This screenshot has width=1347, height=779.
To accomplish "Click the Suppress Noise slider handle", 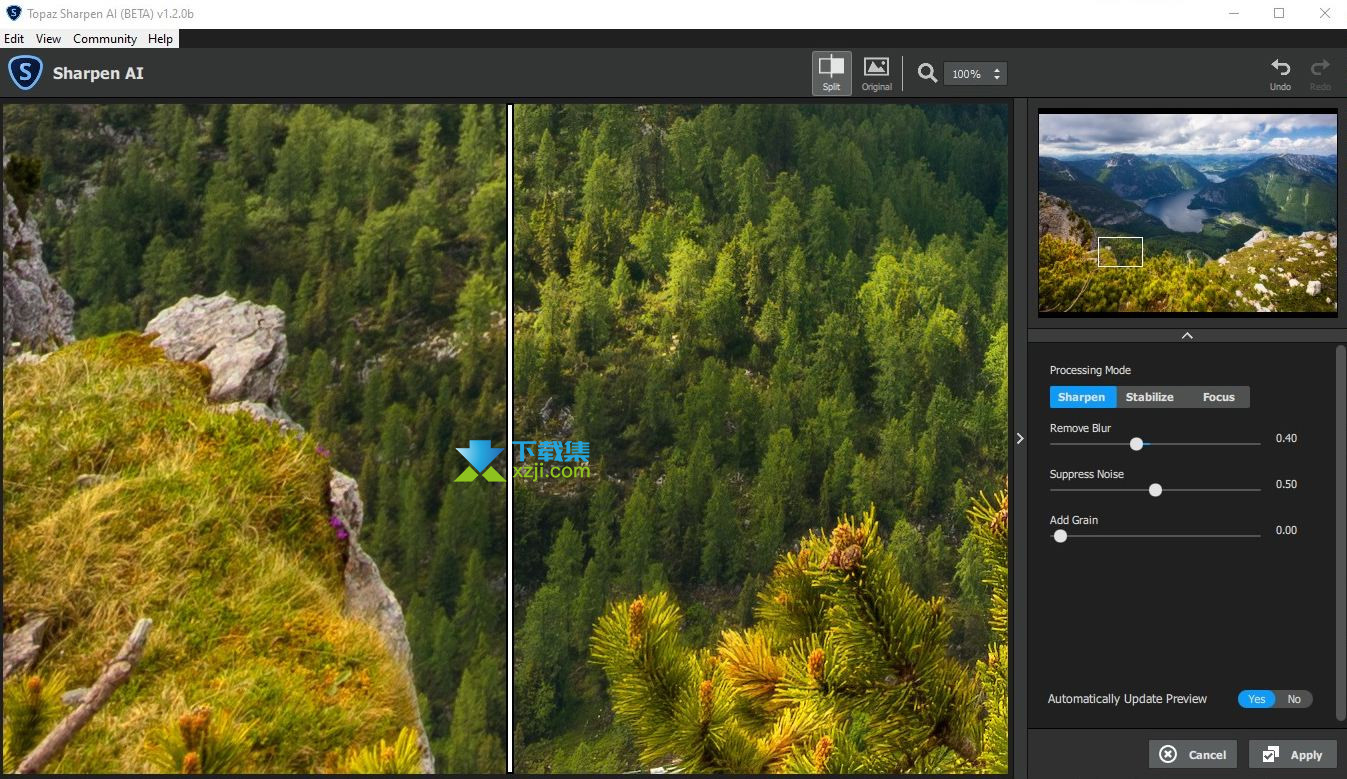I will click(x=1155, y=490).
